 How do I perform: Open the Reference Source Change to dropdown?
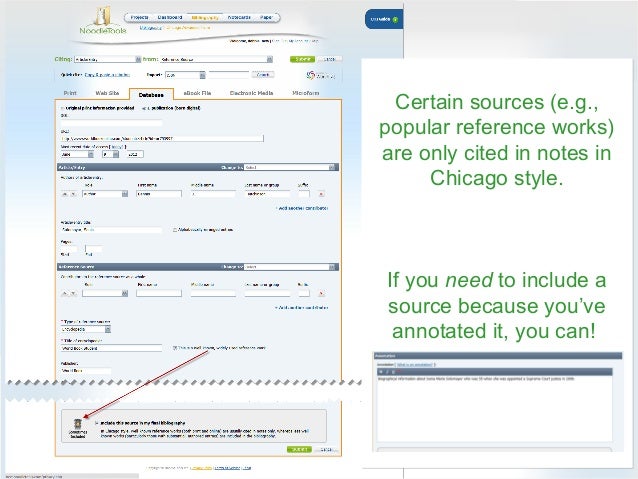(x=289, y=267)
